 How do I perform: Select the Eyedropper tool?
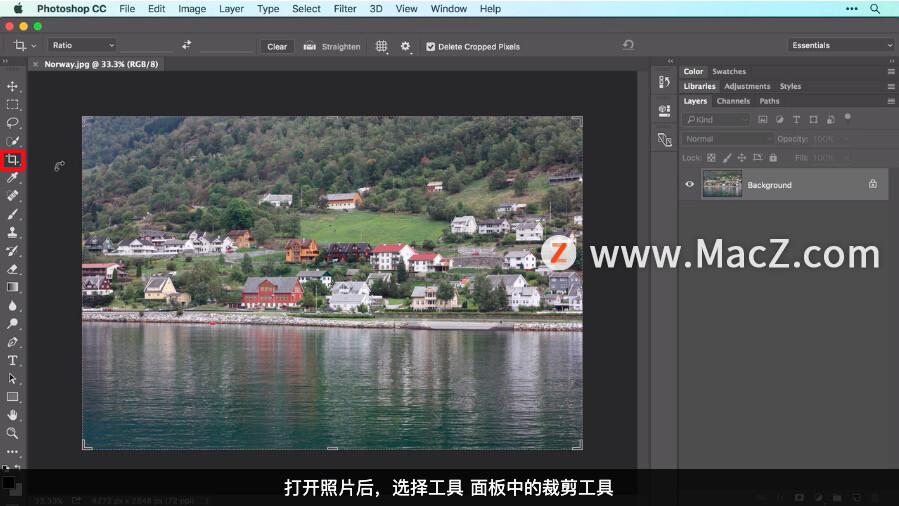tap(12, 178)
